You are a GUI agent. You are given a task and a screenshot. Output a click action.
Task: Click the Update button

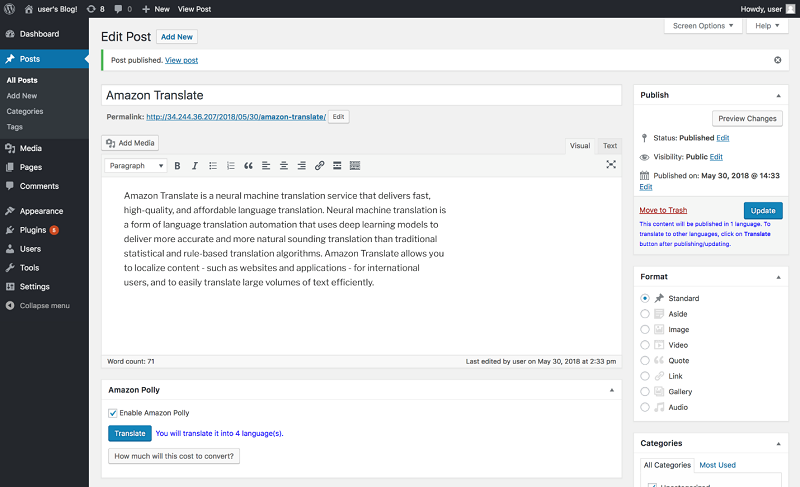(x=763, y=211)
